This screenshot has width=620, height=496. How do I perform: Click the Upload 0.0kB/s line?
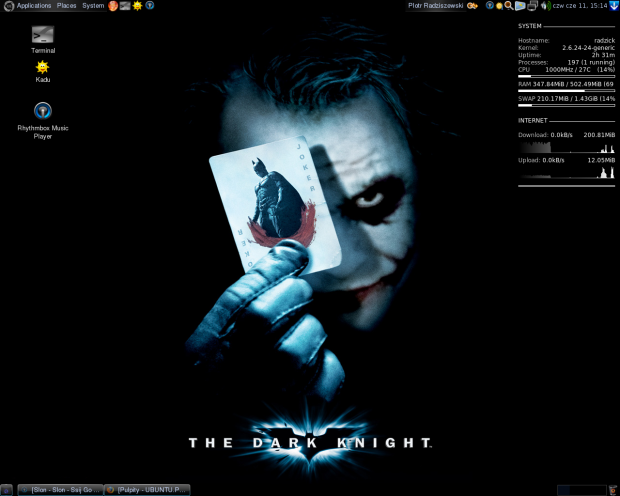point(566,160)
